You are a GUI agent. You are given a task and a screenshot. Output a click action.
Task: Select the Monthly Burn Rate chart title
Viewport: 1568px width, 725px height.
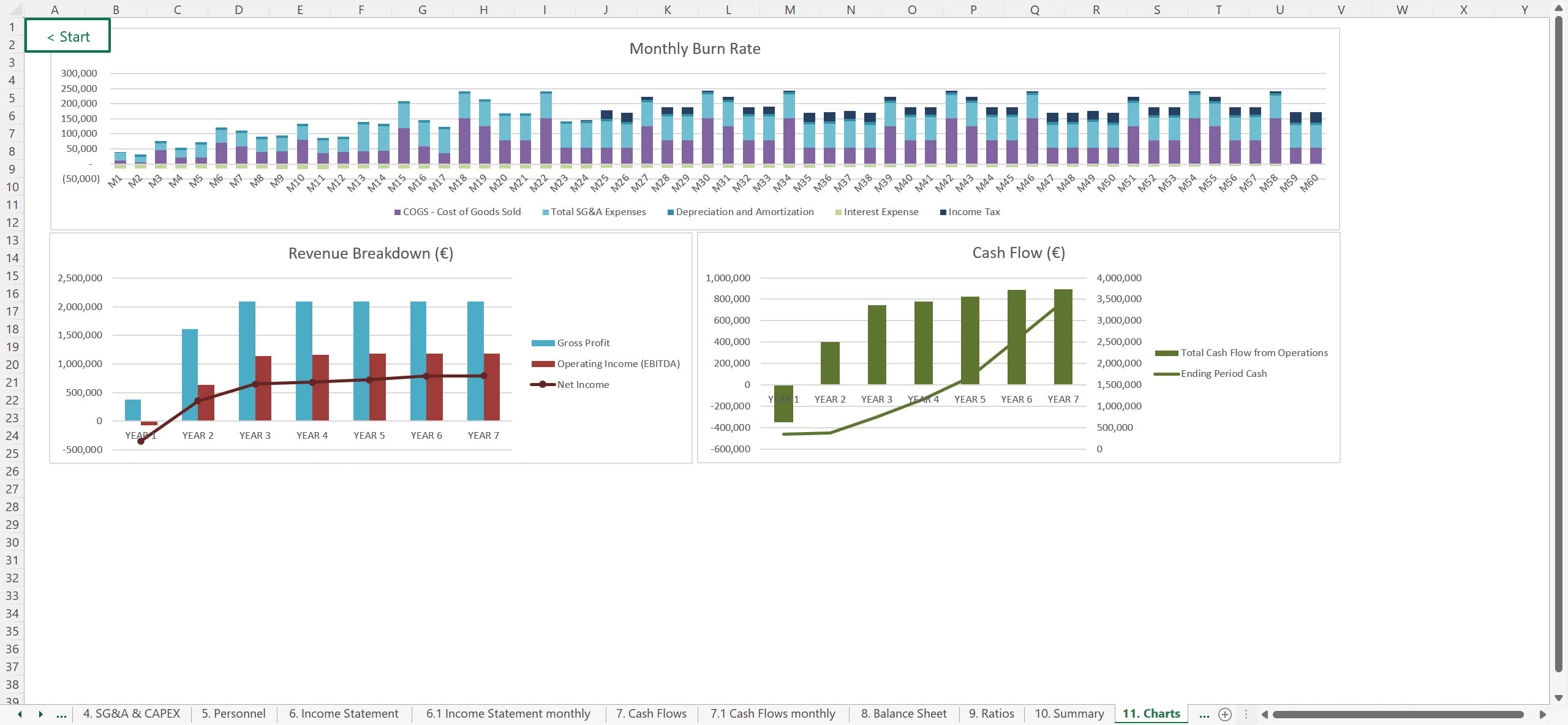click(695, 49)
